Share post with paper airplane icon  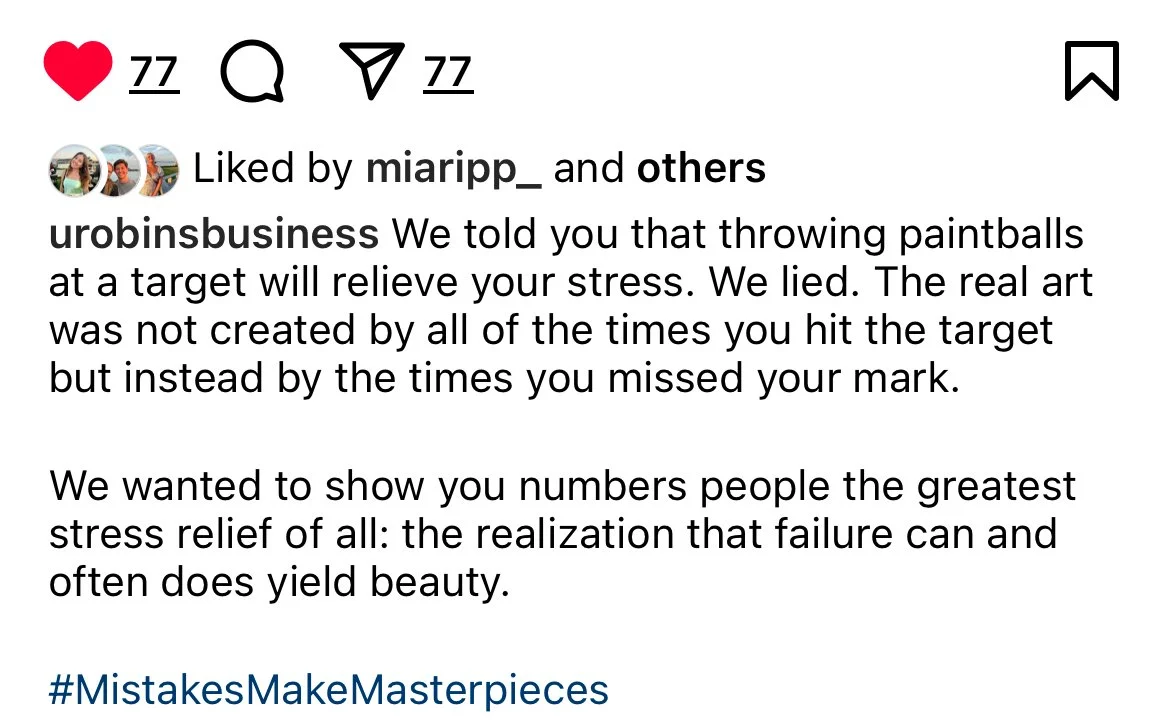coord(371,70)
